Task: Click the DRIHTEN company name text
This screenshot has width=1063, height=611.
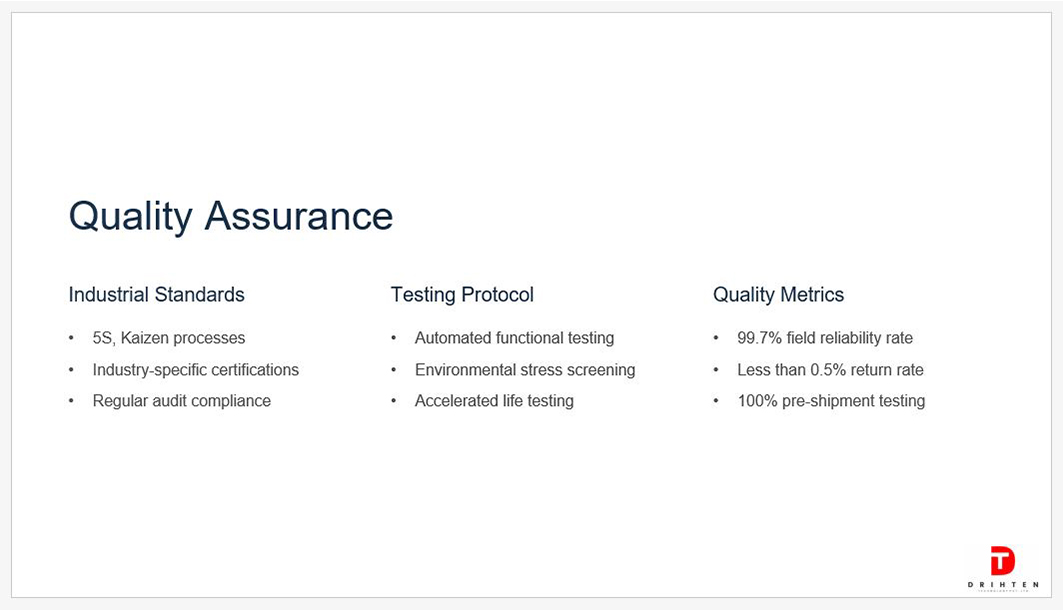Action: [1003, 585]
